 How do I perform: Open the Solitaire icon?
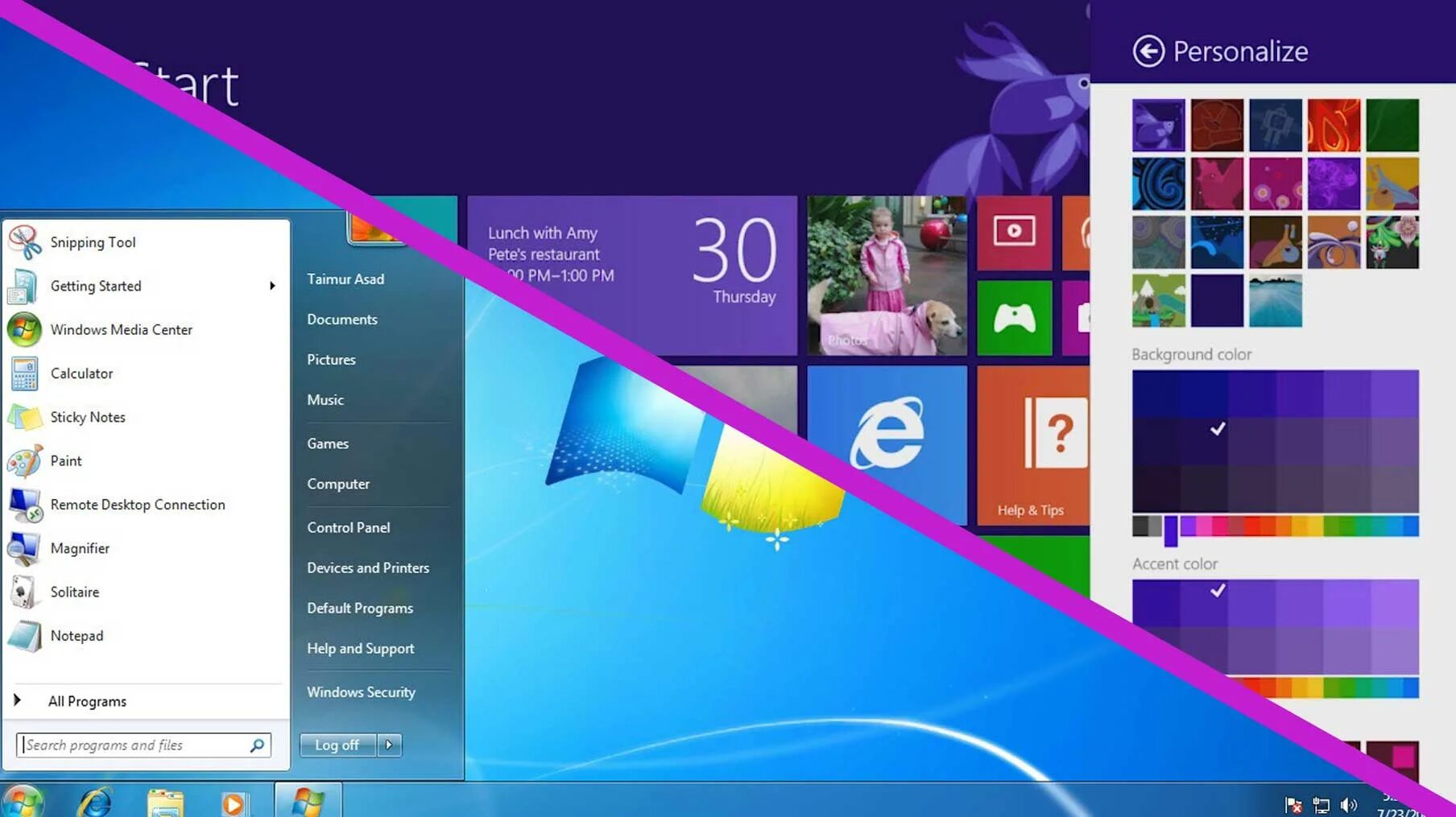point(24,592)
